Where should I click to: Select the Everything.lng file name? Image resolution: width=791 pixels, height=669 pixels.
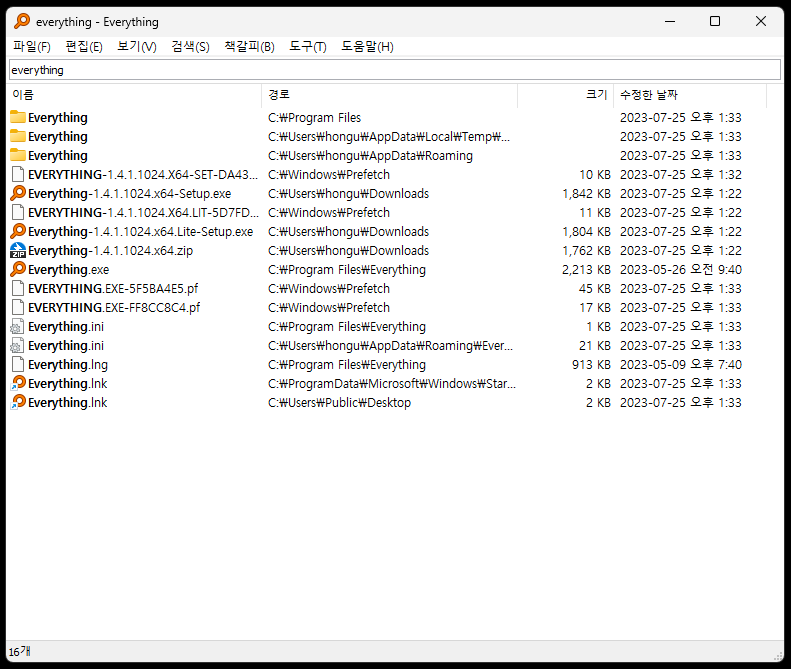tap(68, 365)
